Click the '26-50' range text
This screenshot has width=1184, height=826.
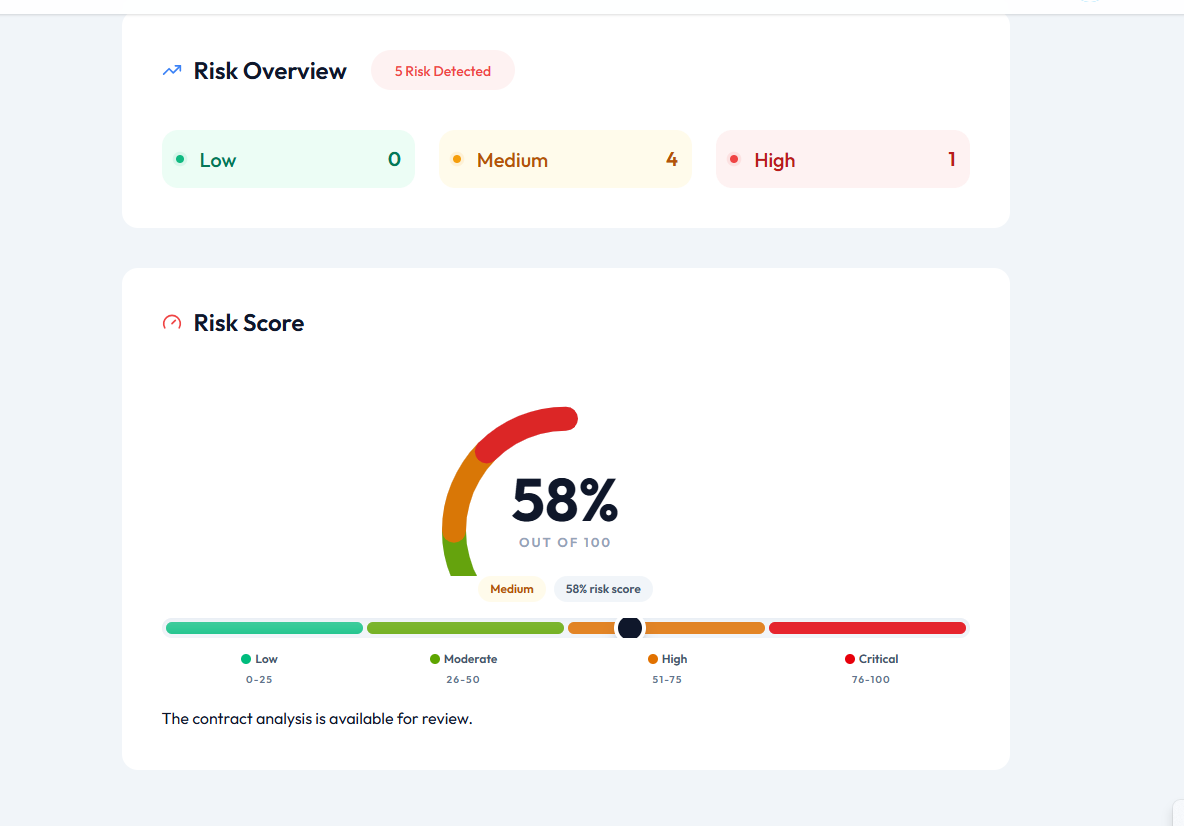[463, 680]
